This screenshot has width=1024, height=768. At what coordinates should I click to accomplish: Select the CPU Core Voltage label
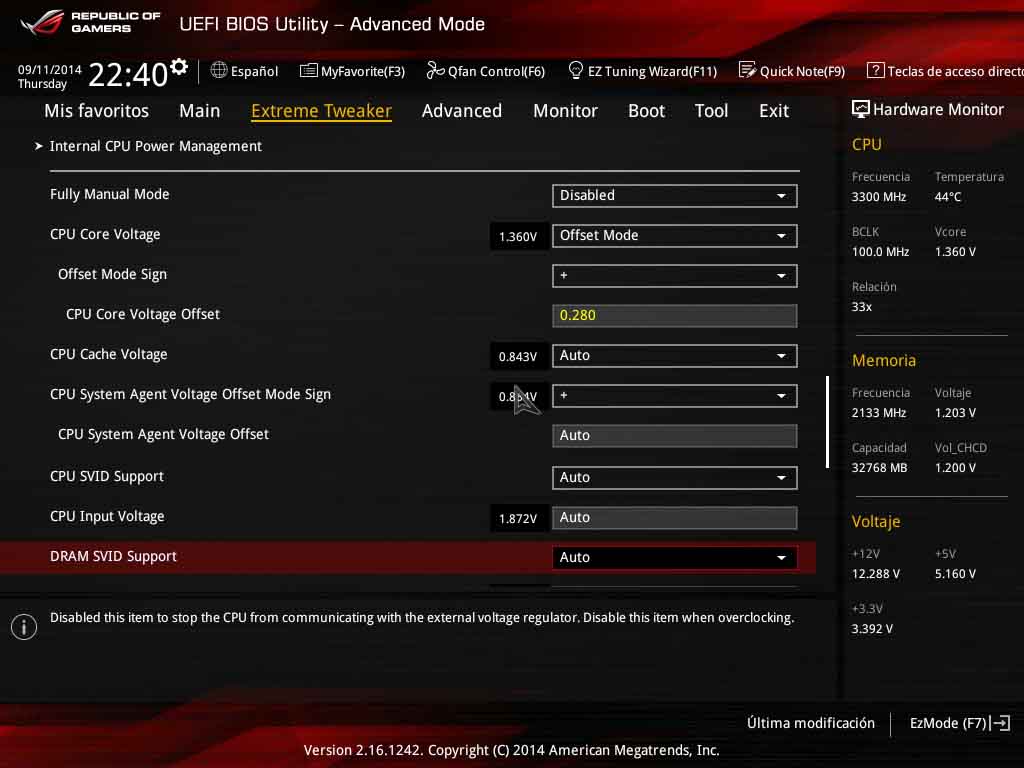105,234
